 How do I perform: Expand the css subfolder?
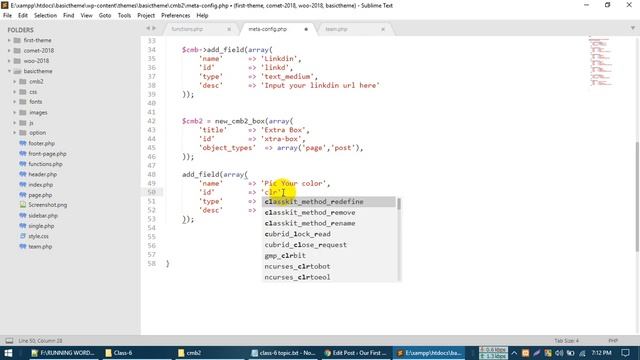tap(15, 92)
